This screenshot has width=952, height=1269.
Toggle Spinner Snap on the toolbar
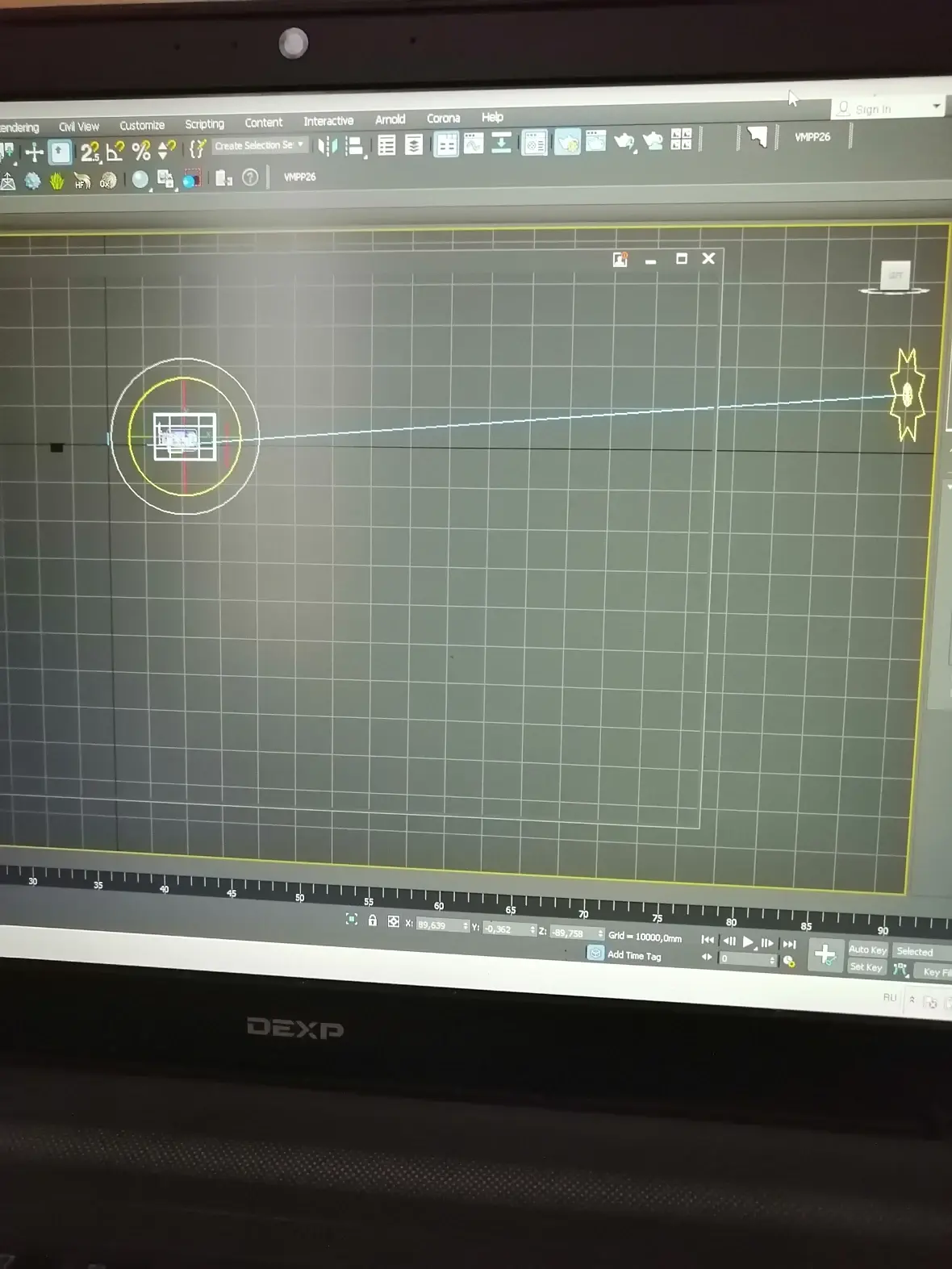(x=166, y=149)
